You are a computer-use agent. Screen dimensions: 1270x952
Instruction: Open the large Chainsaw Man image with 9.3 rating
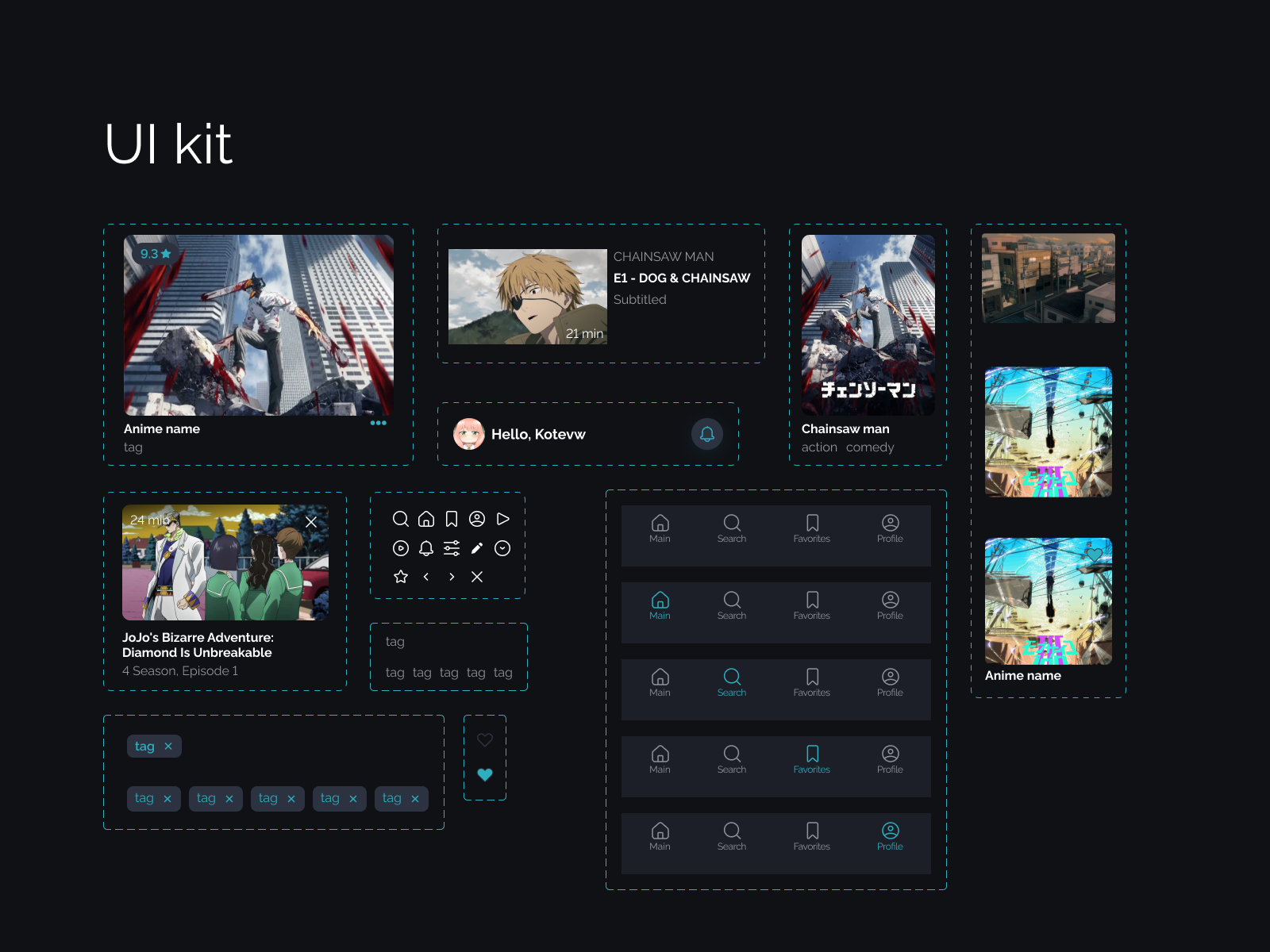point(259,325)
